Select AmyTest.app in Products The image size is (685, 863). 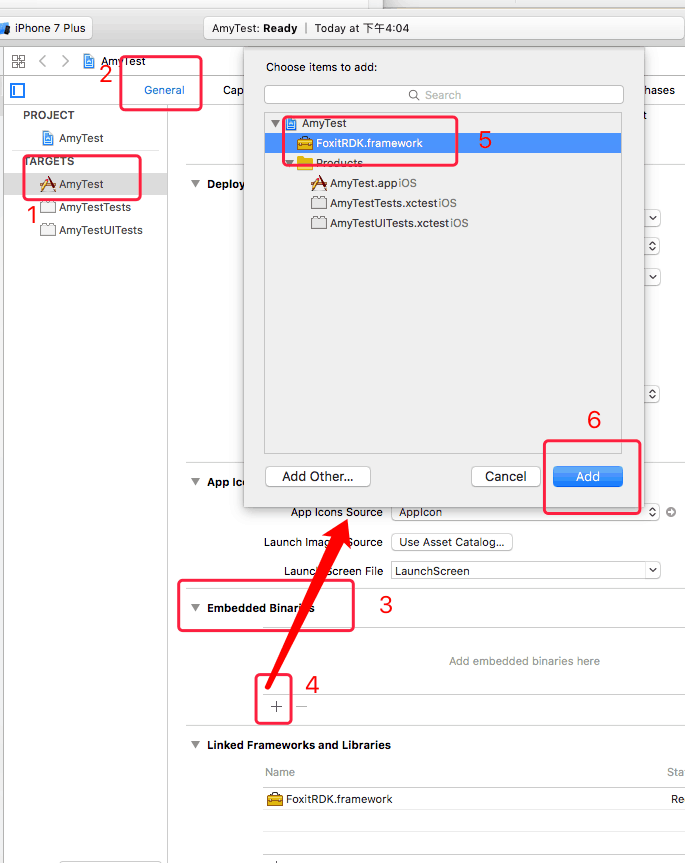click(364, 183)
